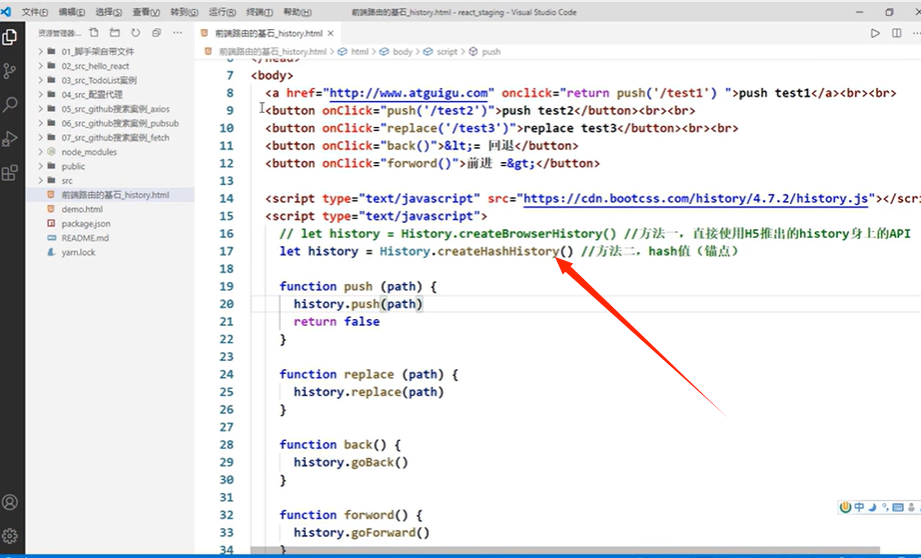Expand the 01_脚手架自带文件 folder
Viewport: 921px width, 558px height.
coord(98,52)
